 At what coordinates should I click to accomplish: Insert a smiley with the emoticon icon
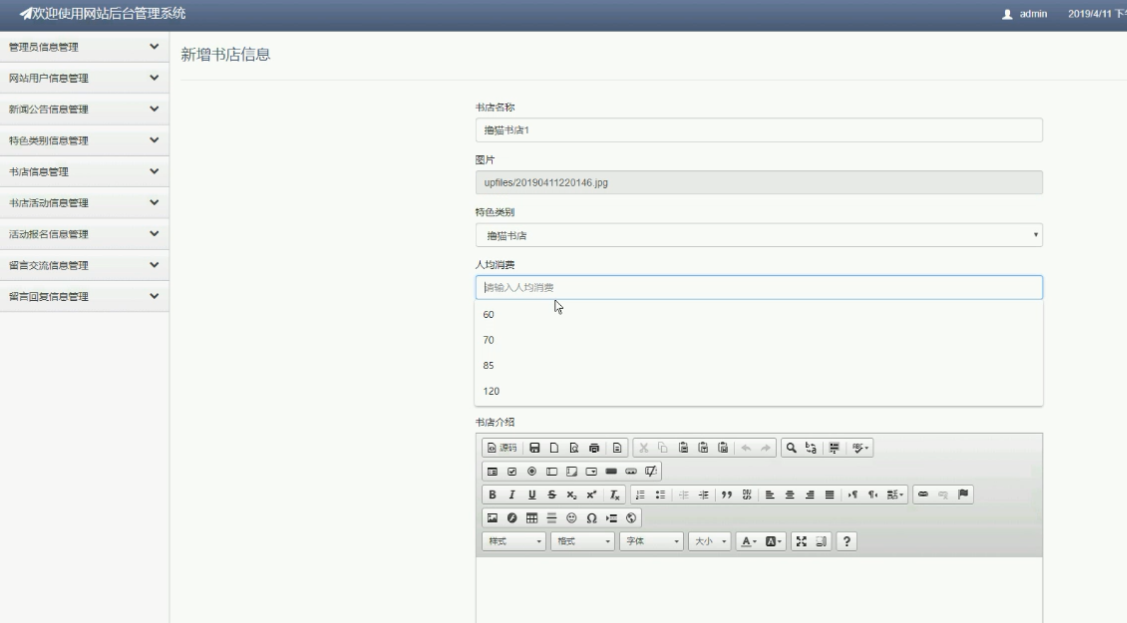(x=571, y=518)
